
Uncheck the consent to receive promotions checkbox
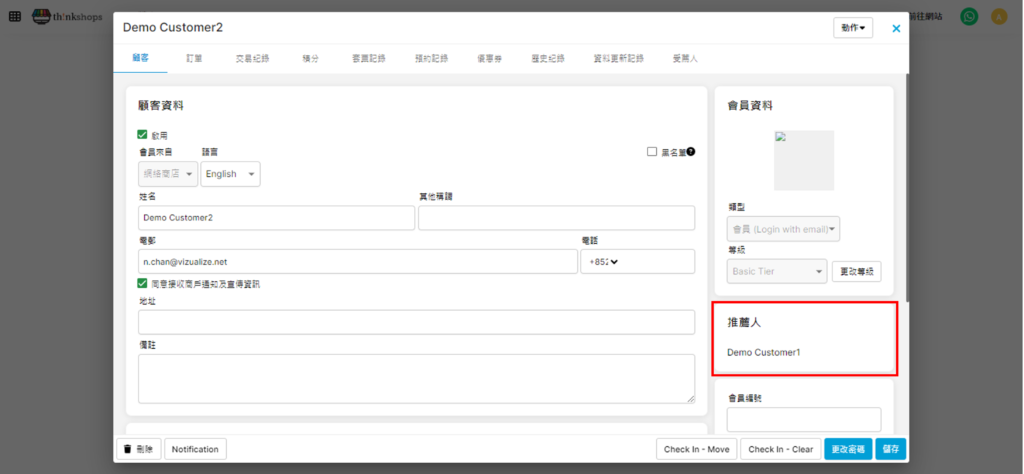coord(143,284)
